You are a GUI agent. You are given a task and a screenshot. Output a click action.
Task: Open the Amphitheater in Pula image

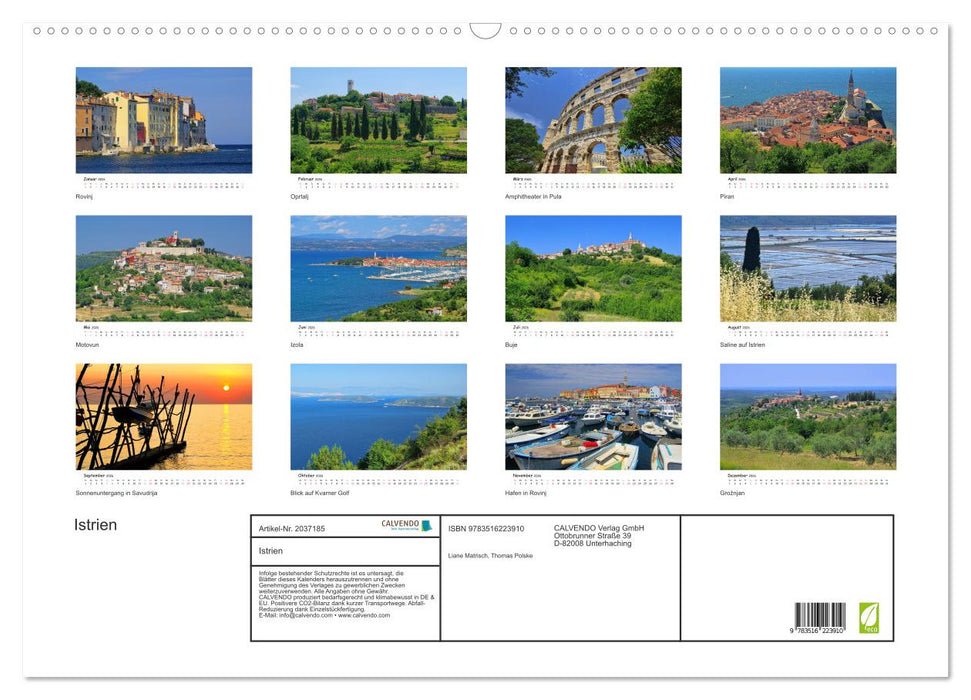(592, 120)
